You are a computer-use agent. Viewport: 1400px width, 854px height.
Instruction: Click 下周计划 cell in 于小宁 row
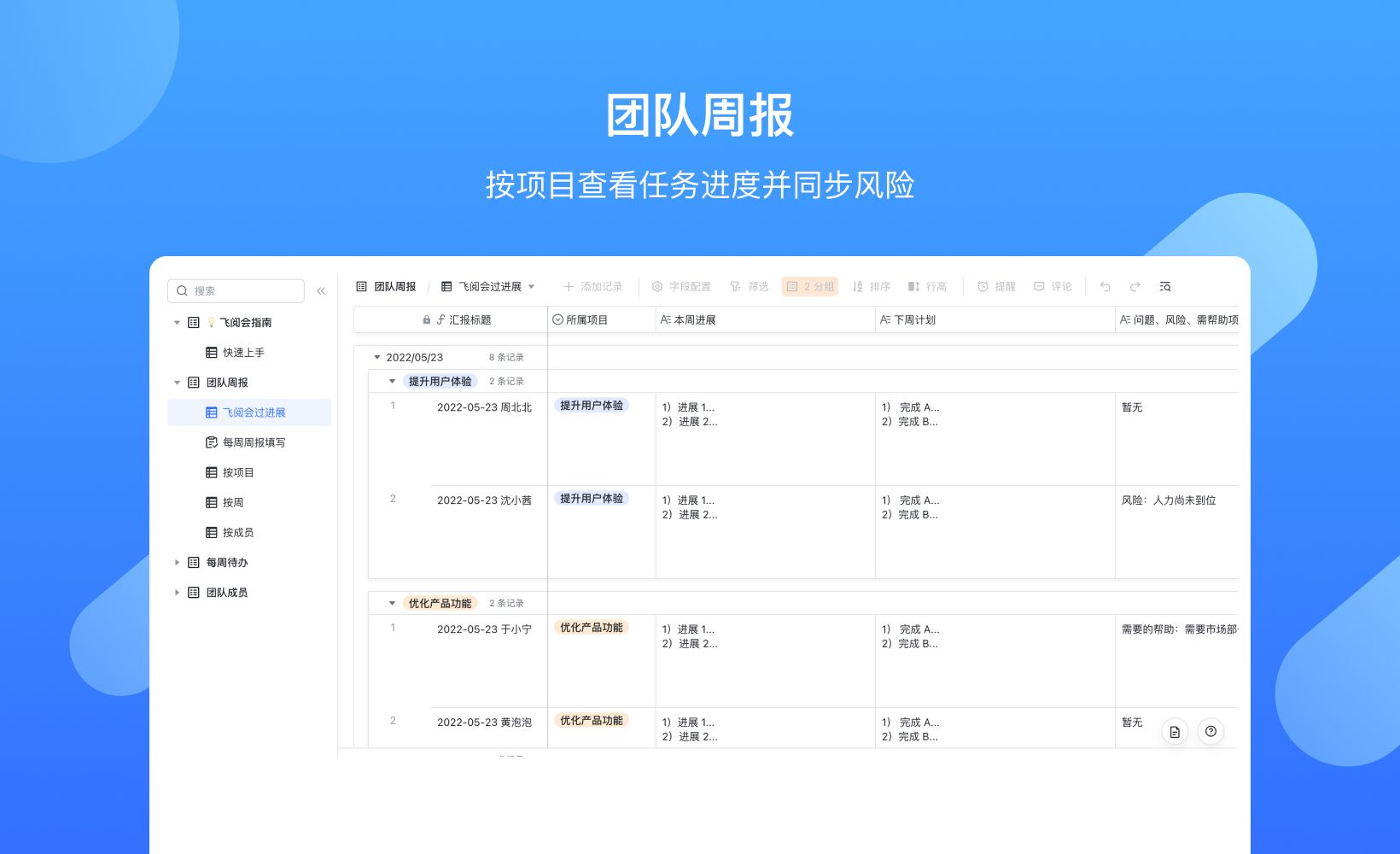995,661
